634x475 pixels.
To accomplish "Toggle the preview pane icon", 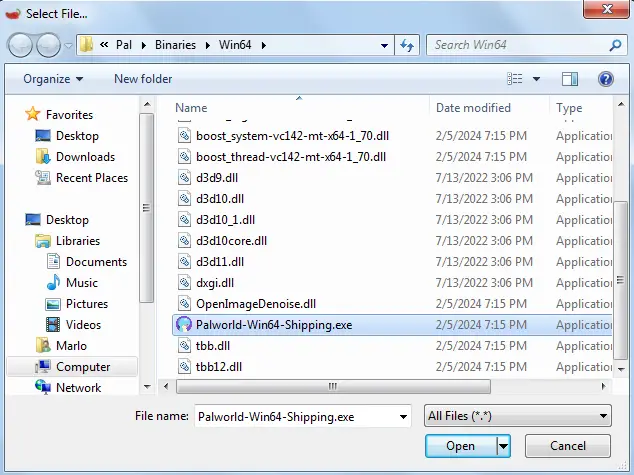I will pyautogui.click(x=570, y=79).
